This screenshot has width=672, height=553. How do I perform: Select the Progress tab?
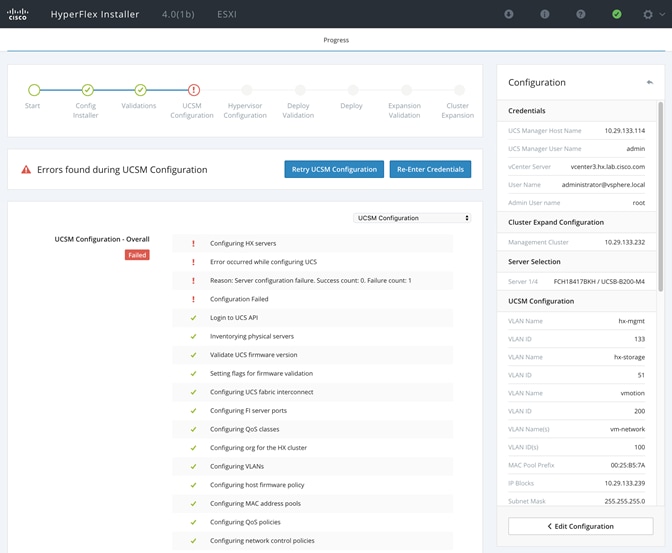[x=336, y=40]
